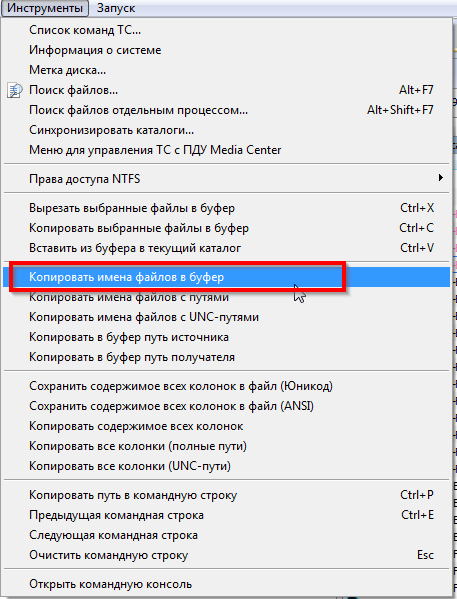The image size is (457, 599).
Task: Select Метка диска... menu item
Action: (x=226, y=70)
